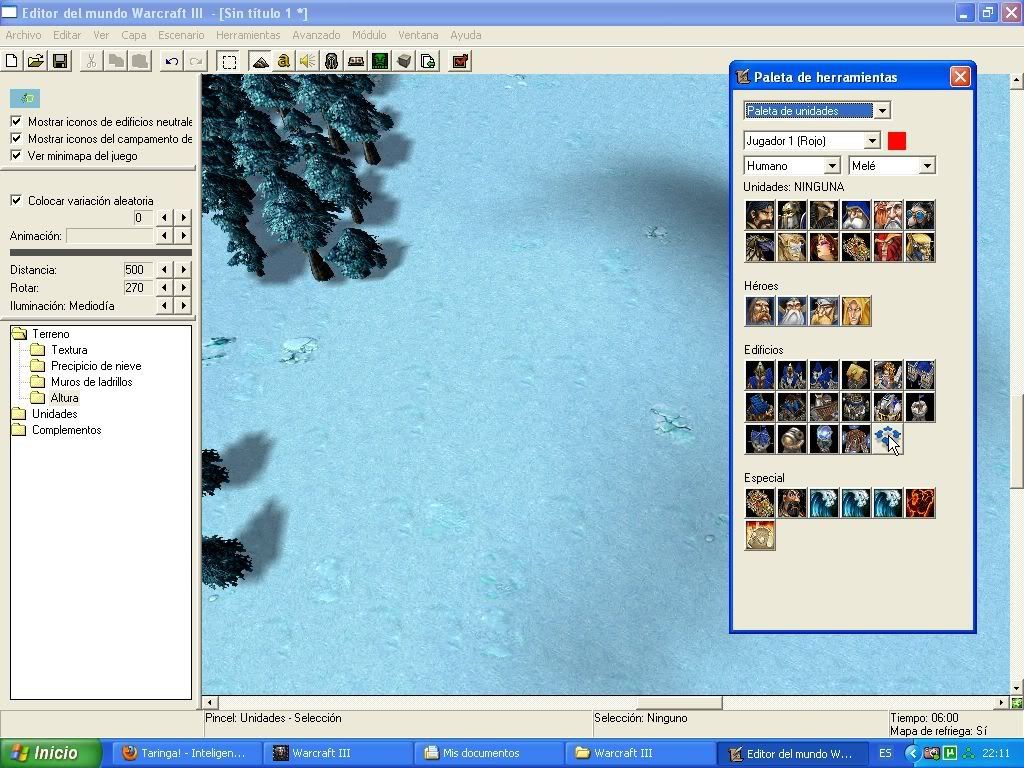This screenshot has width=1024, height=768.
Task: Select the Unidades folder in the tree
Action: point(54,414)
